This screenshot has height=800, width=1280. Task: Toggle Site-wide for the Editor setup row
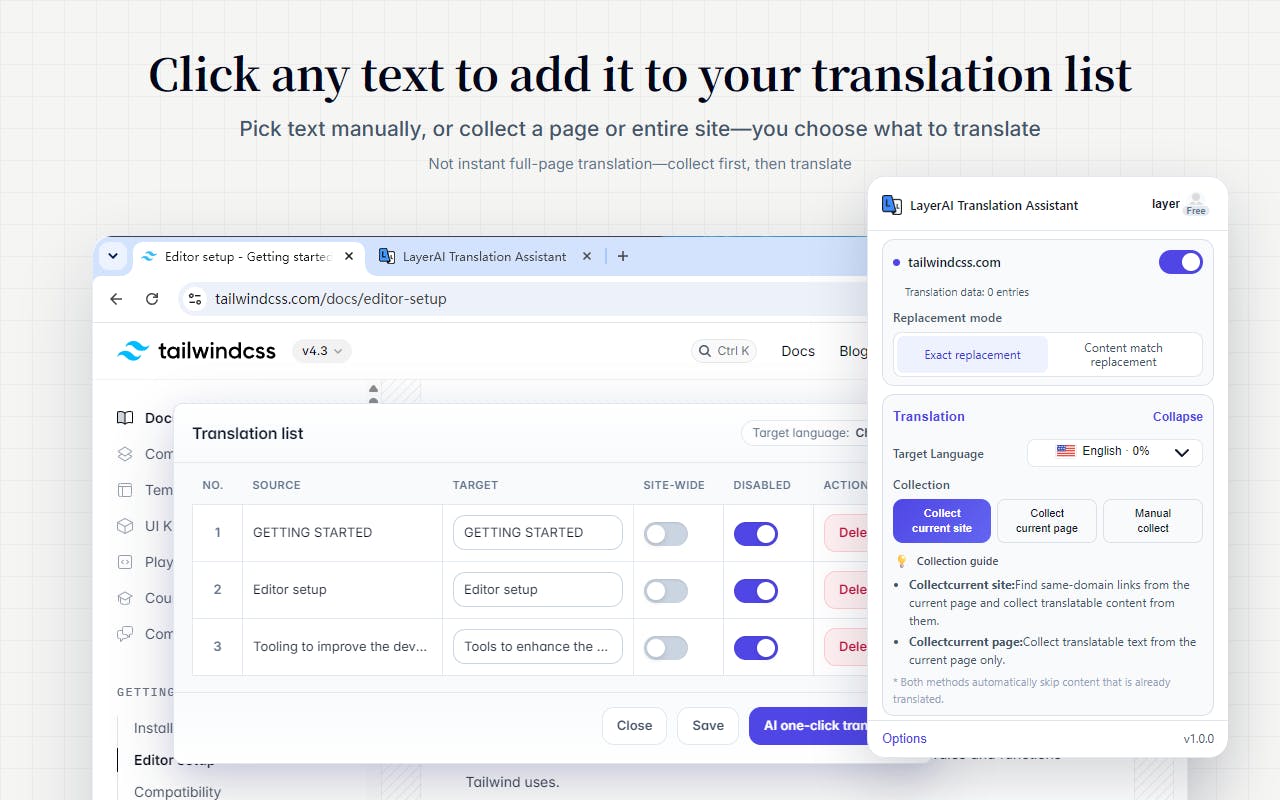tap(666, 590)
